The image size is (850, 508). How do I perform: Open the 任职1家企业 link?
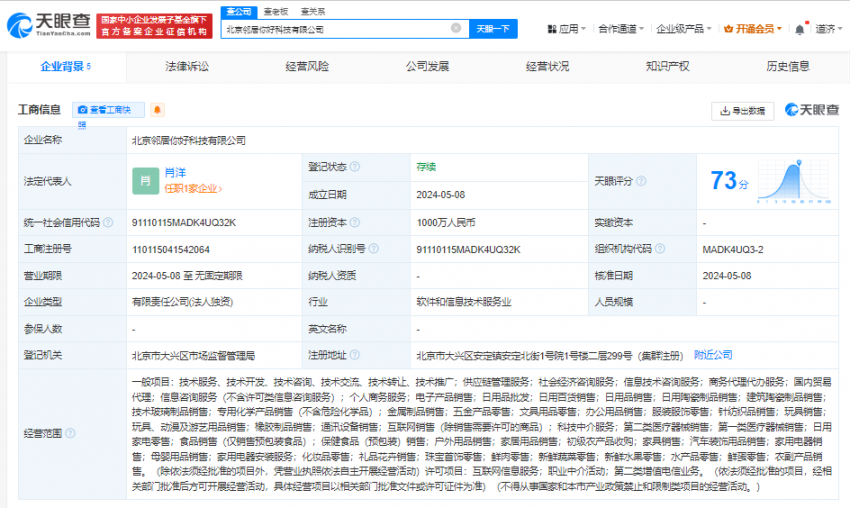point(193,189)
